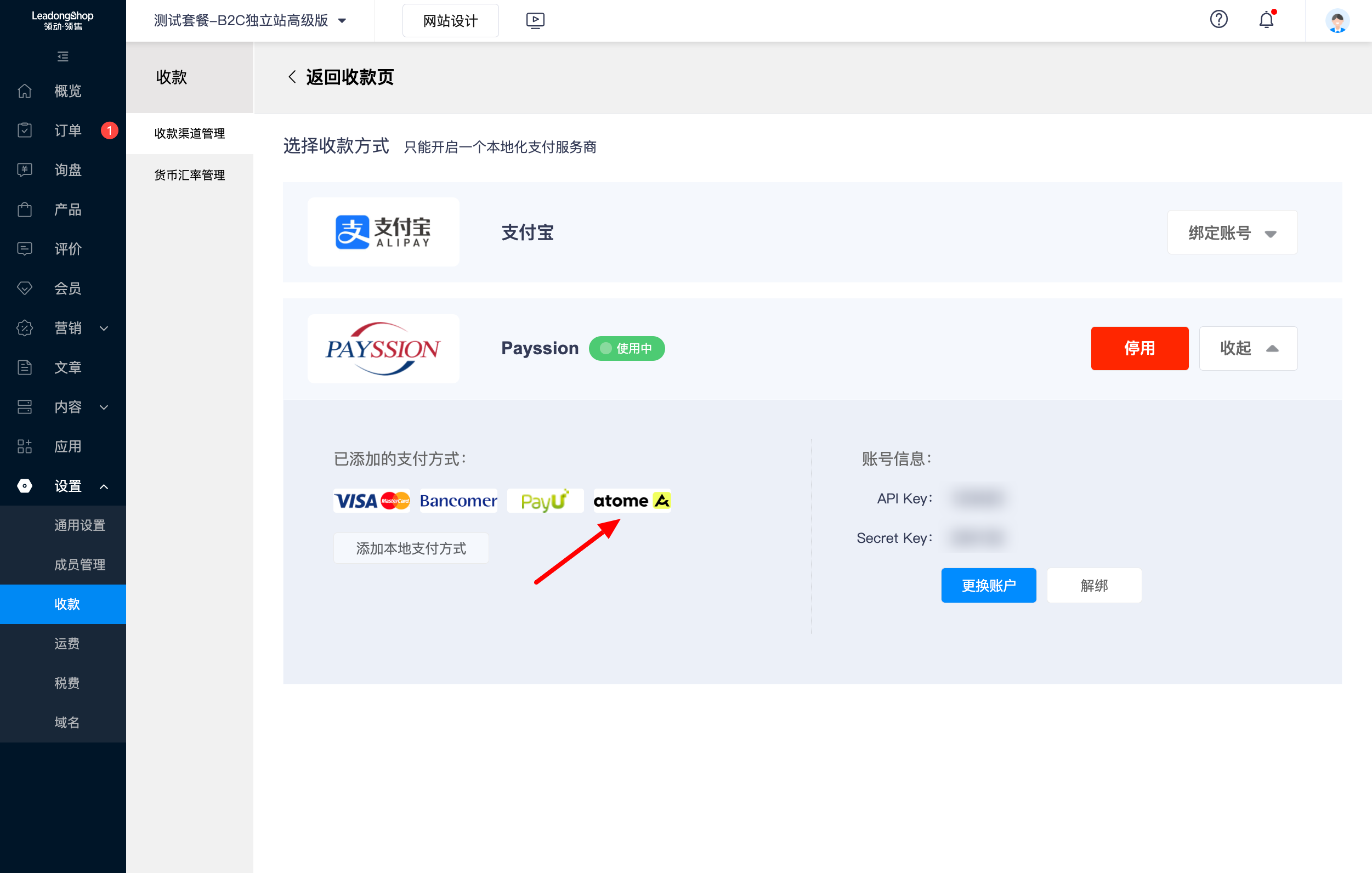Click the preview play screen icon
Viewport: 1372px width, 873px height.
[x=535, y=20]
